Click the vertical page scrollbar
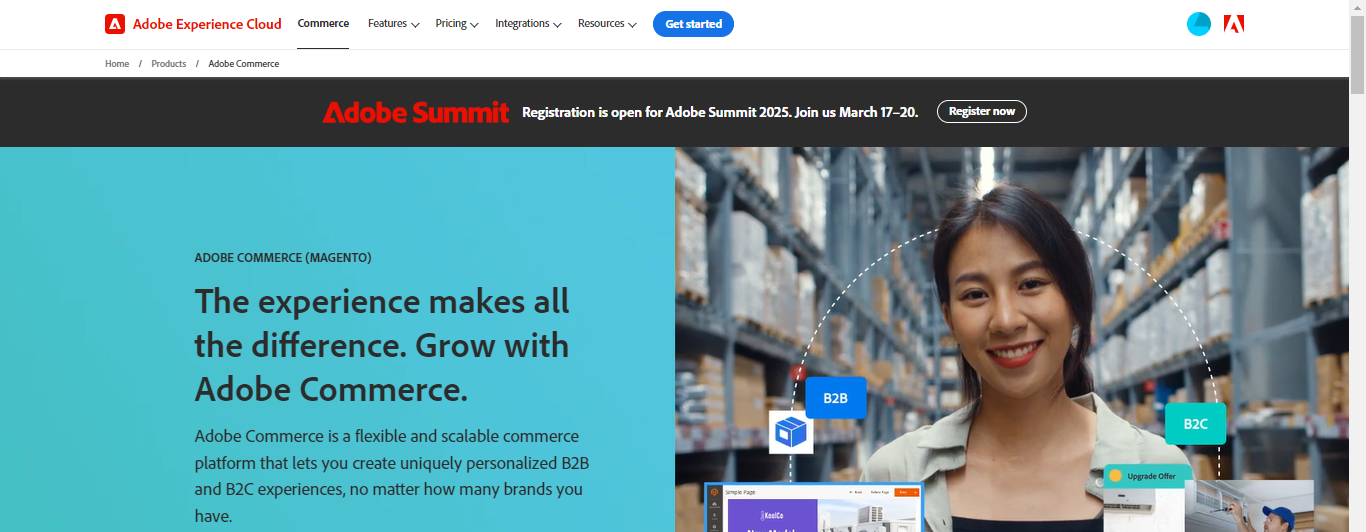Viewport: 1366px width, 532px height. (x=1357, y=266)
